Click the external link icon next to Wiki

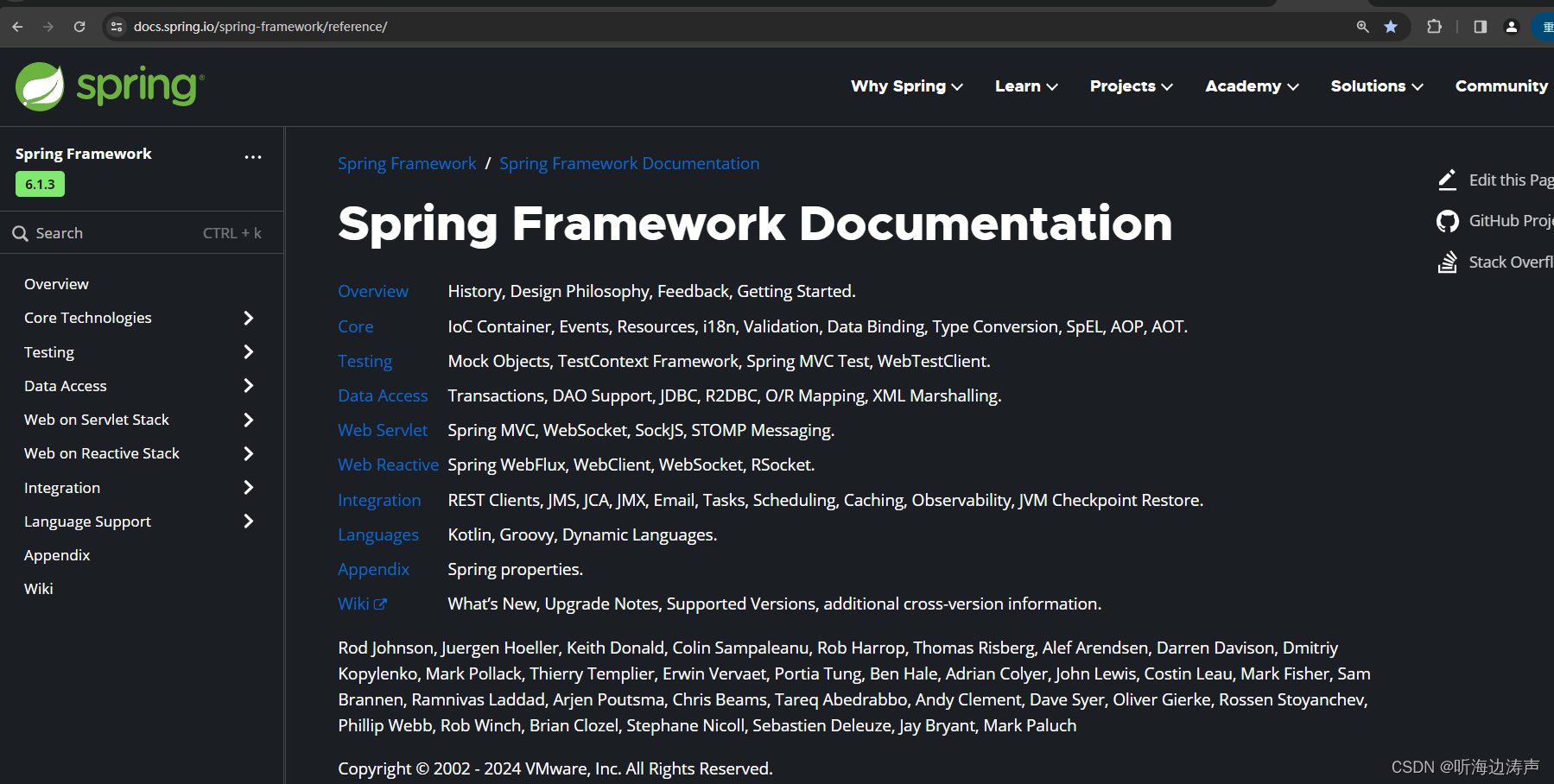[x=380, y=604]
